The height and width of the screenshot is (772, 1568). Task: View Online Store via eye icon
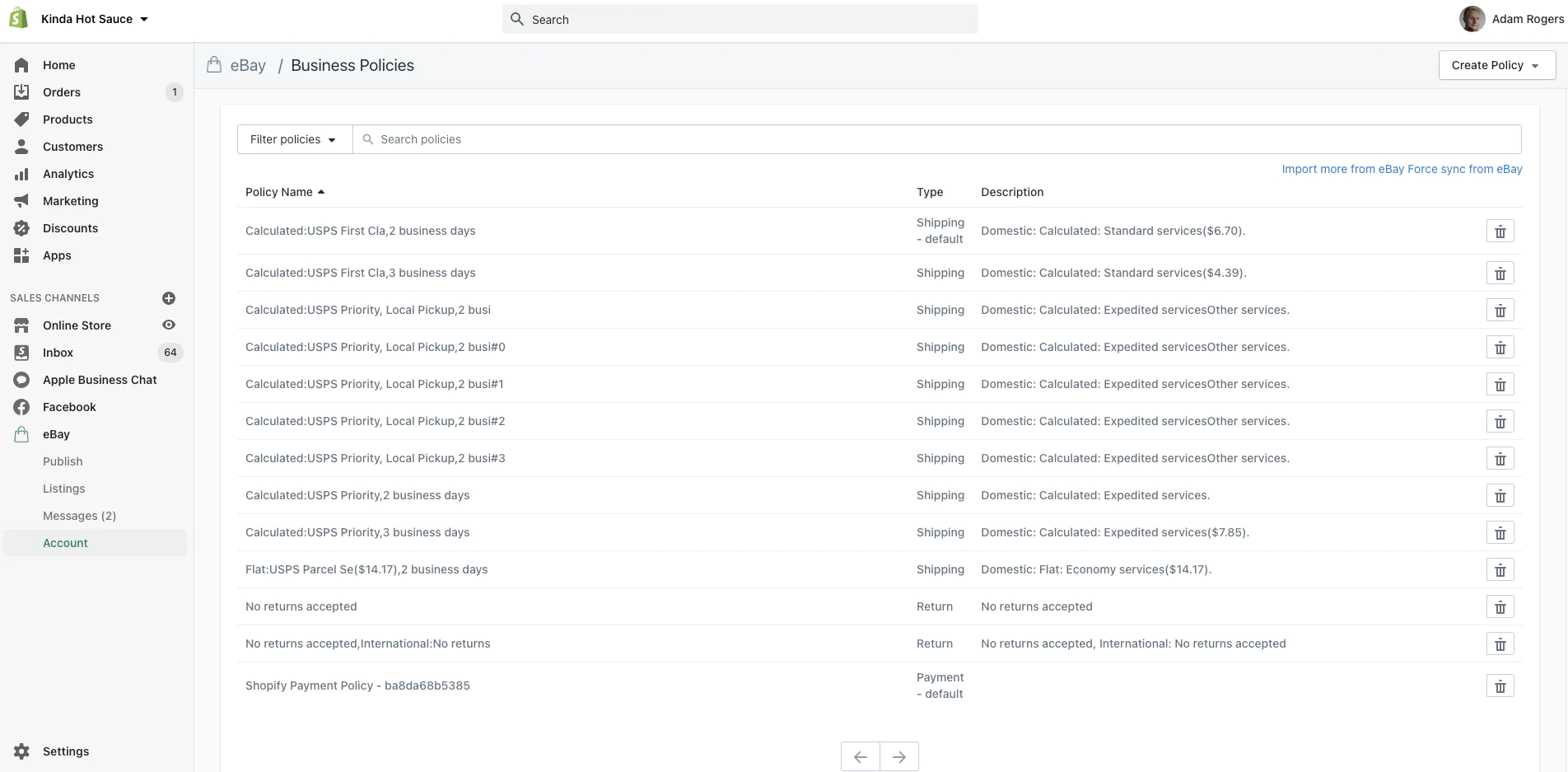[x=169, y=325]
